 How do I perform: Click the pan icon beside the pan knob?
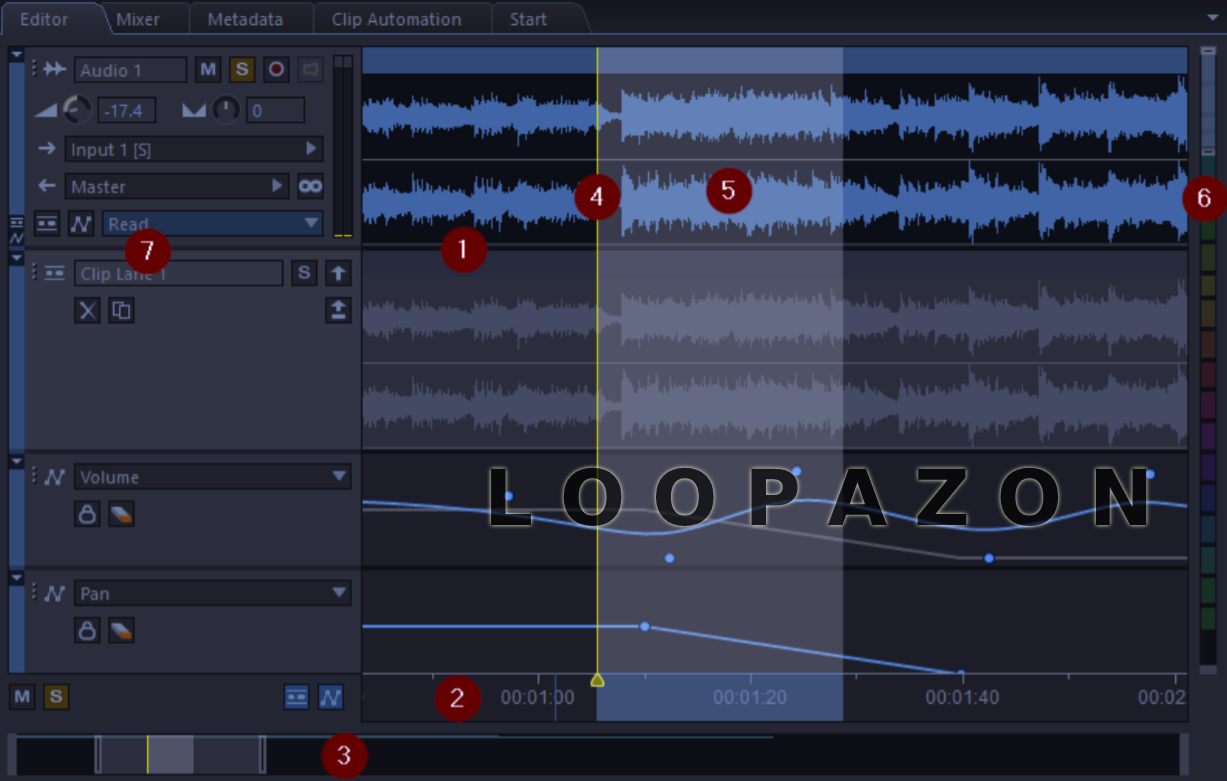click(x=194, y=110)
